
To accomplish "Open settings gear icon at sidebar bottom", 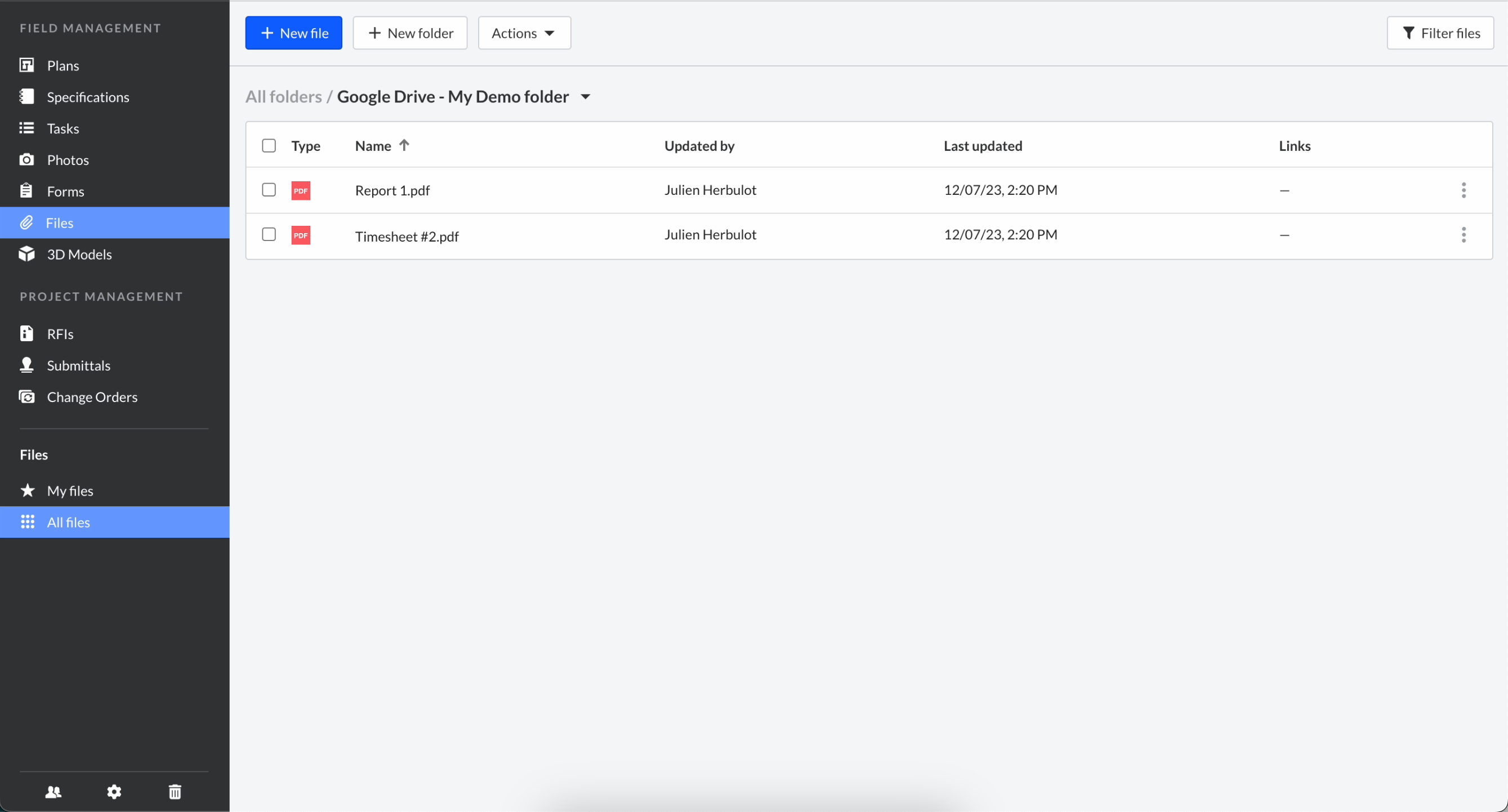I will tap(114, 792).
